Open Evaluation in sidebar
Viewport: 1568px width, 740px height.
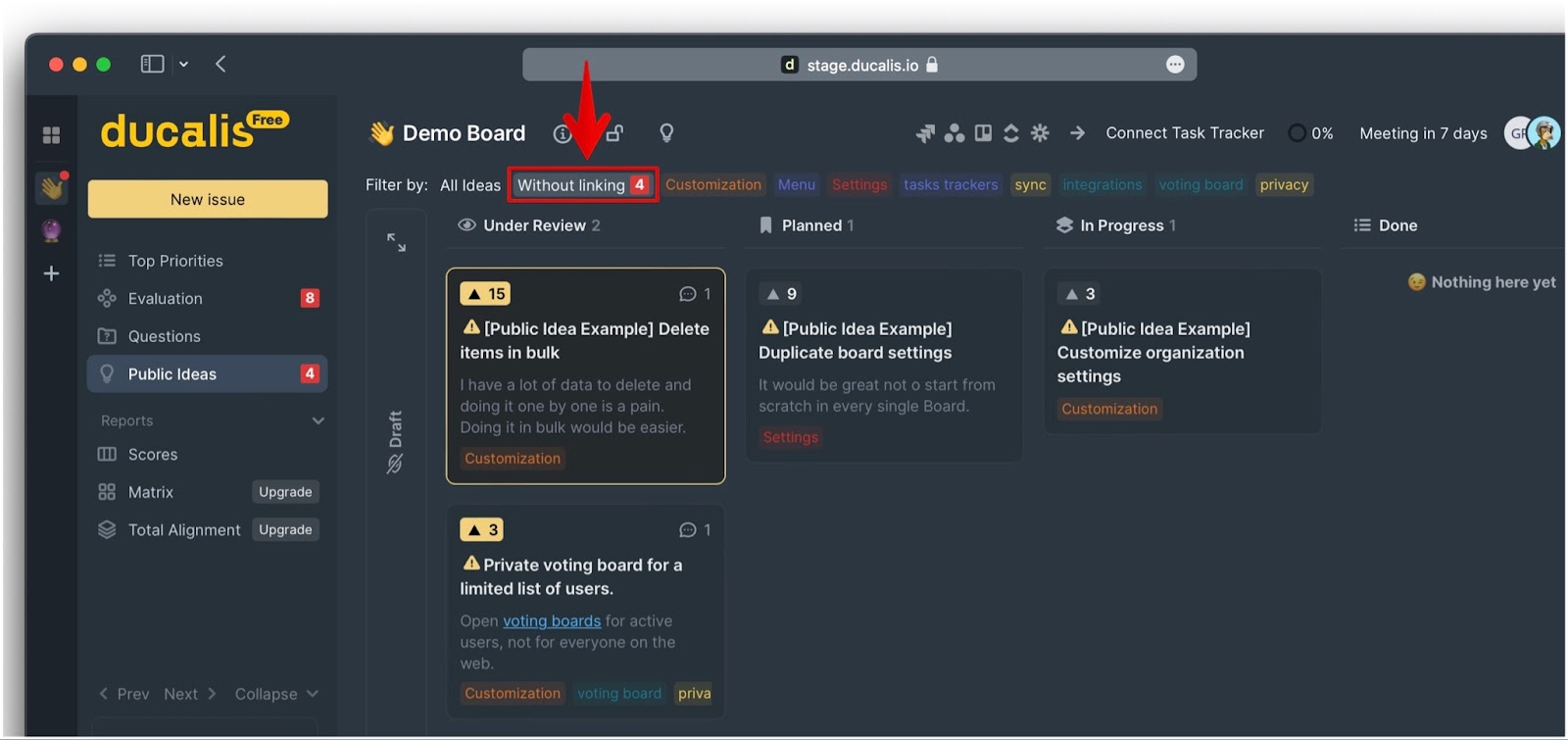207,299
